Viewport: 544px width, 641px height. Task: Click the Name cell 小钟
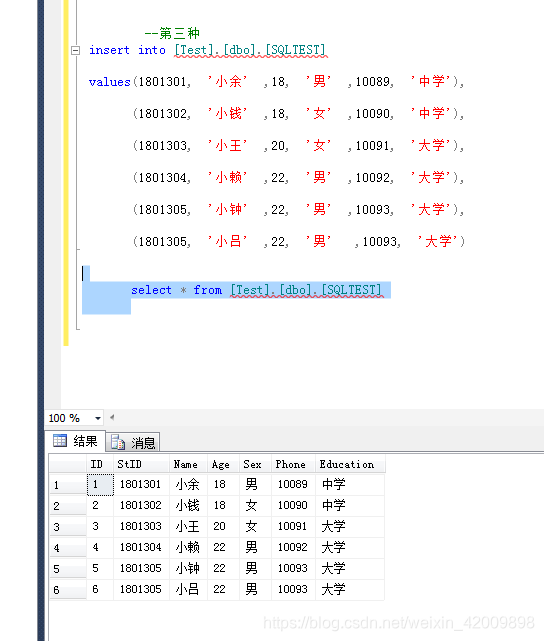coord(188,569)
